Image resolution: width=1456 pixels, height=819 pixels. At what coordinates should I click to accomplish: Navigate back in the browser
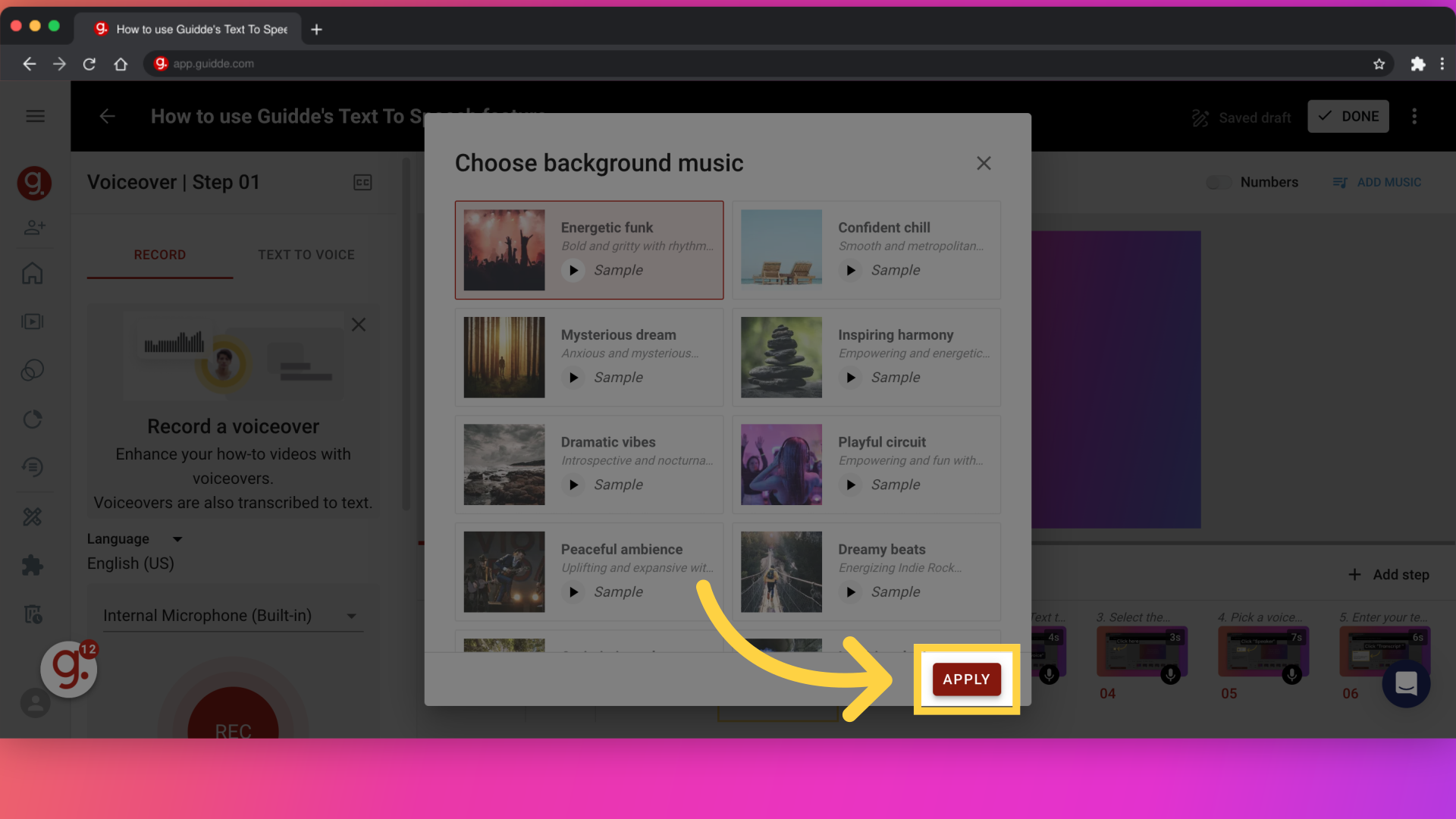pos(29,64)
